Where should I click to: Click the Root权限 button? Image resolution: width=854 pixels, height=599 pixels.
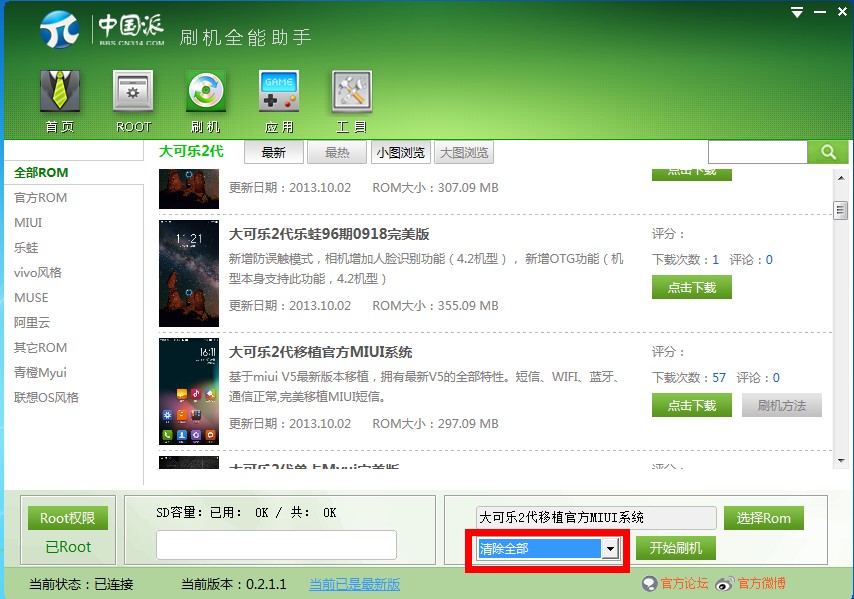68,518
